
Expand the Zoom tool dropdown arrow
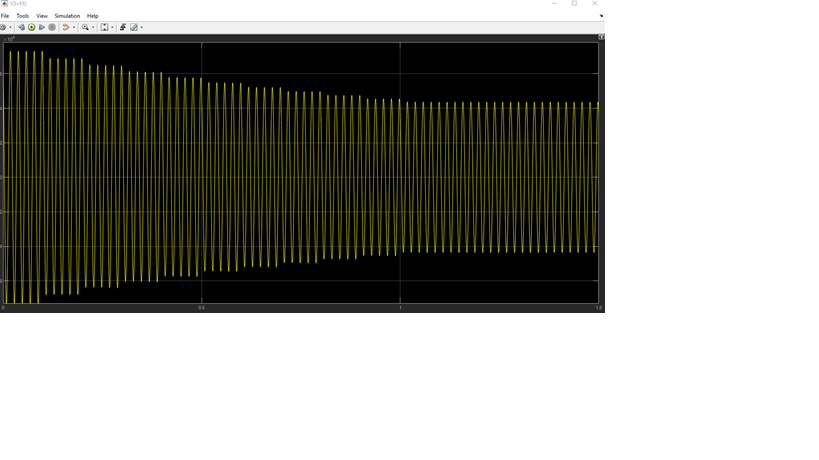click(x=93, y=27)
